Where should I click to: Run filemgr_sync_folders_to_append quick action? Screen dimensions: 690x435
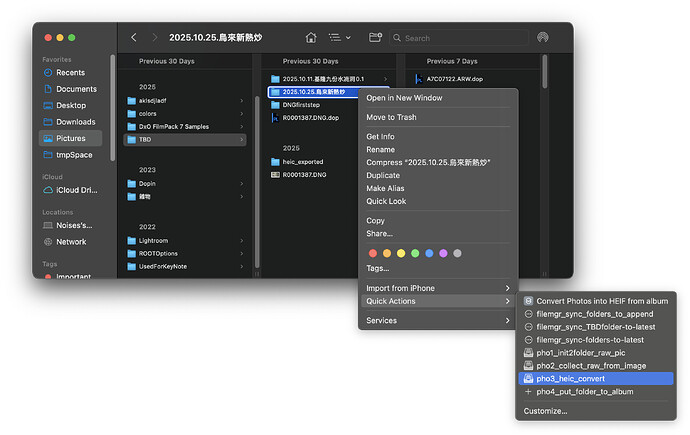coord(596,314)
